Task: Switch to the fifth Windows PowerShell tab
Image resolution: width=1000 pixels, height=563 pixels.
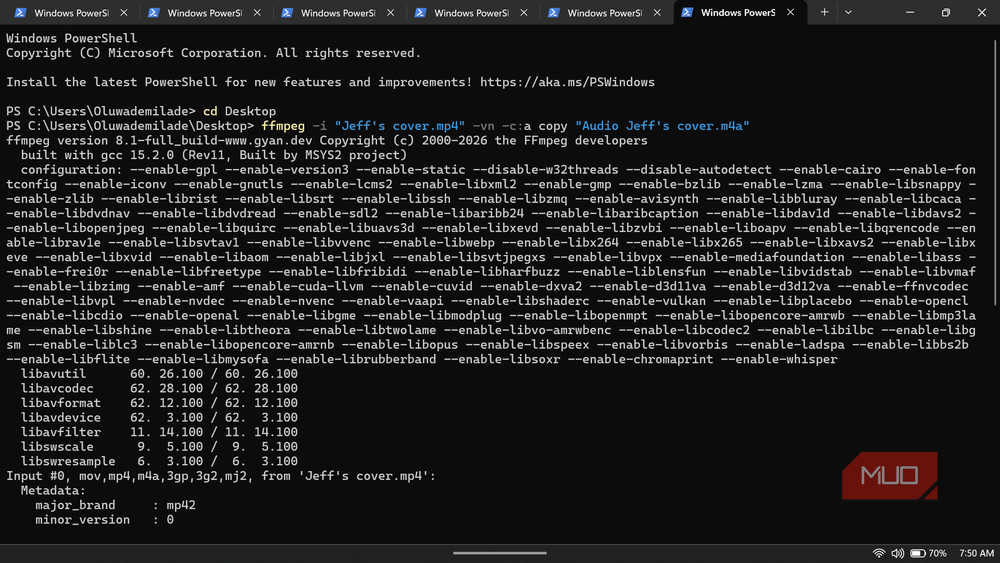Action: click(x=604, y=13)
